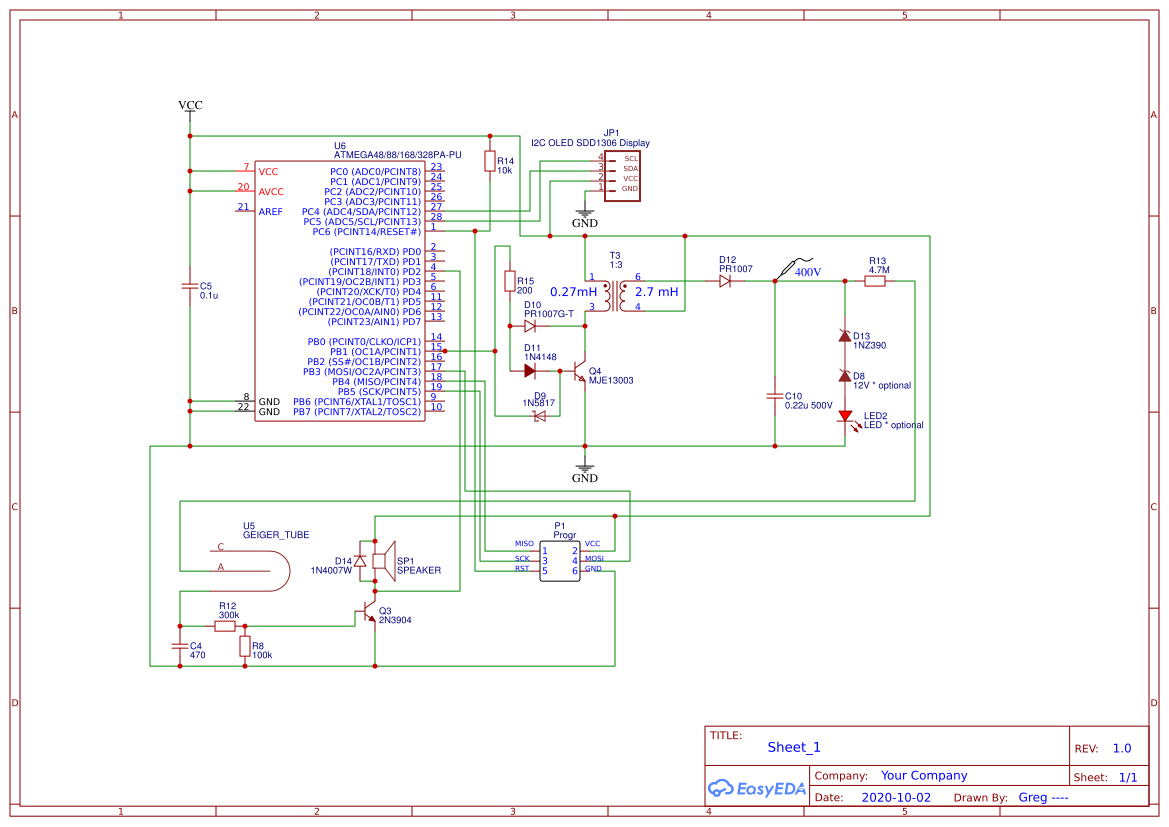Click the Drawn By Greg text
The image size is (1169, 827).
pos(1044,797)
